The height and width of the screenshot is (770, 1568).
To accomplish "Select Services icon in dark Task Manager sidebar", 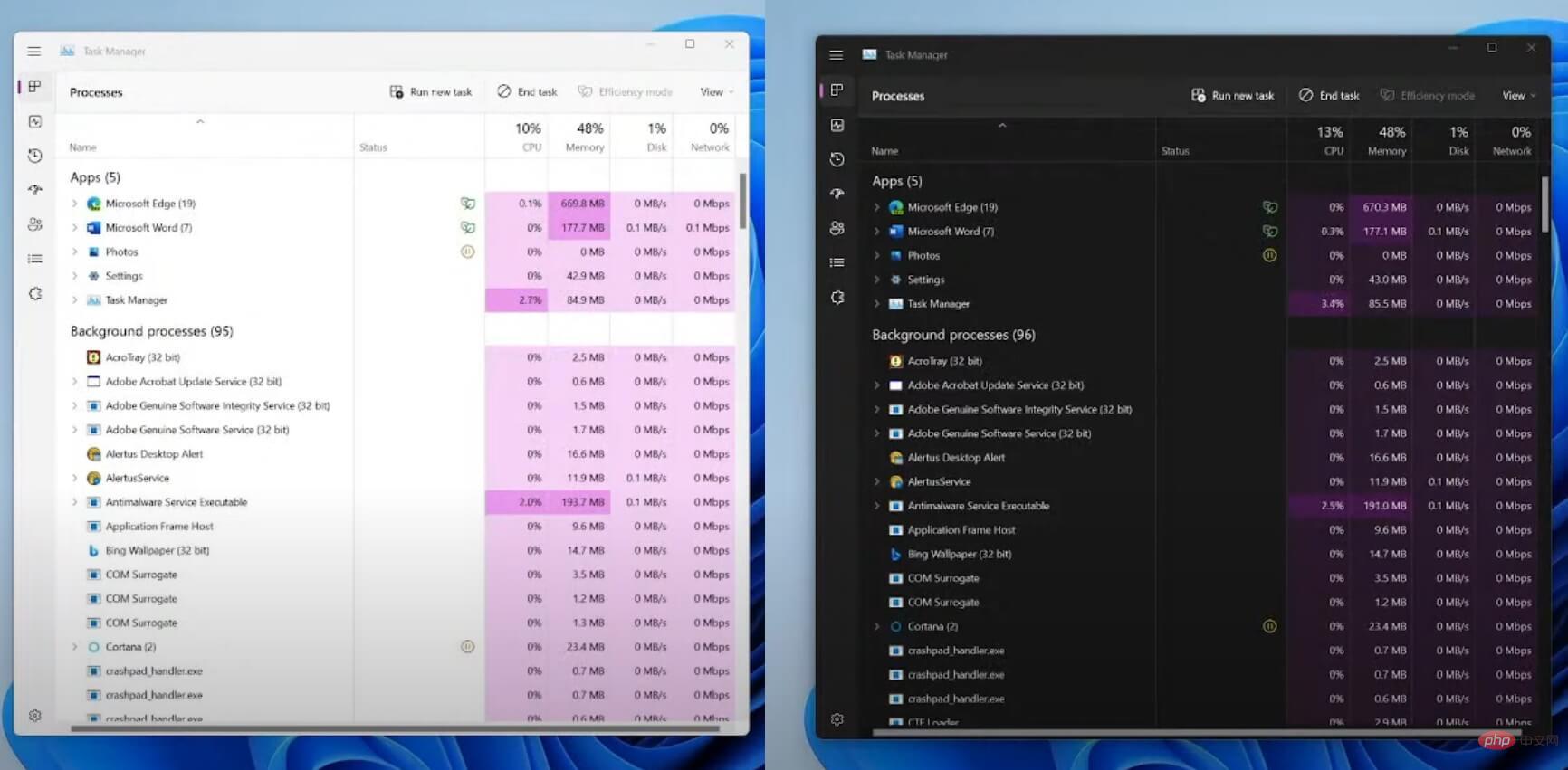I will [x=837, y=297].
